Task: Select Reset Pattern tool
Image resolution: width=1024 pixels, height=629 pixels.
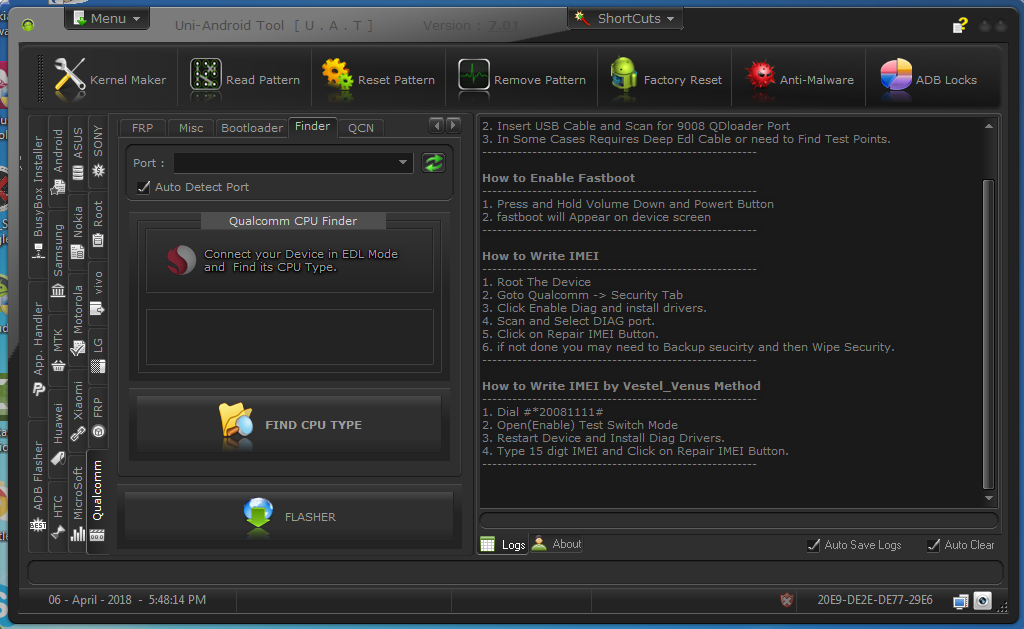Action: tap(378, 79)
